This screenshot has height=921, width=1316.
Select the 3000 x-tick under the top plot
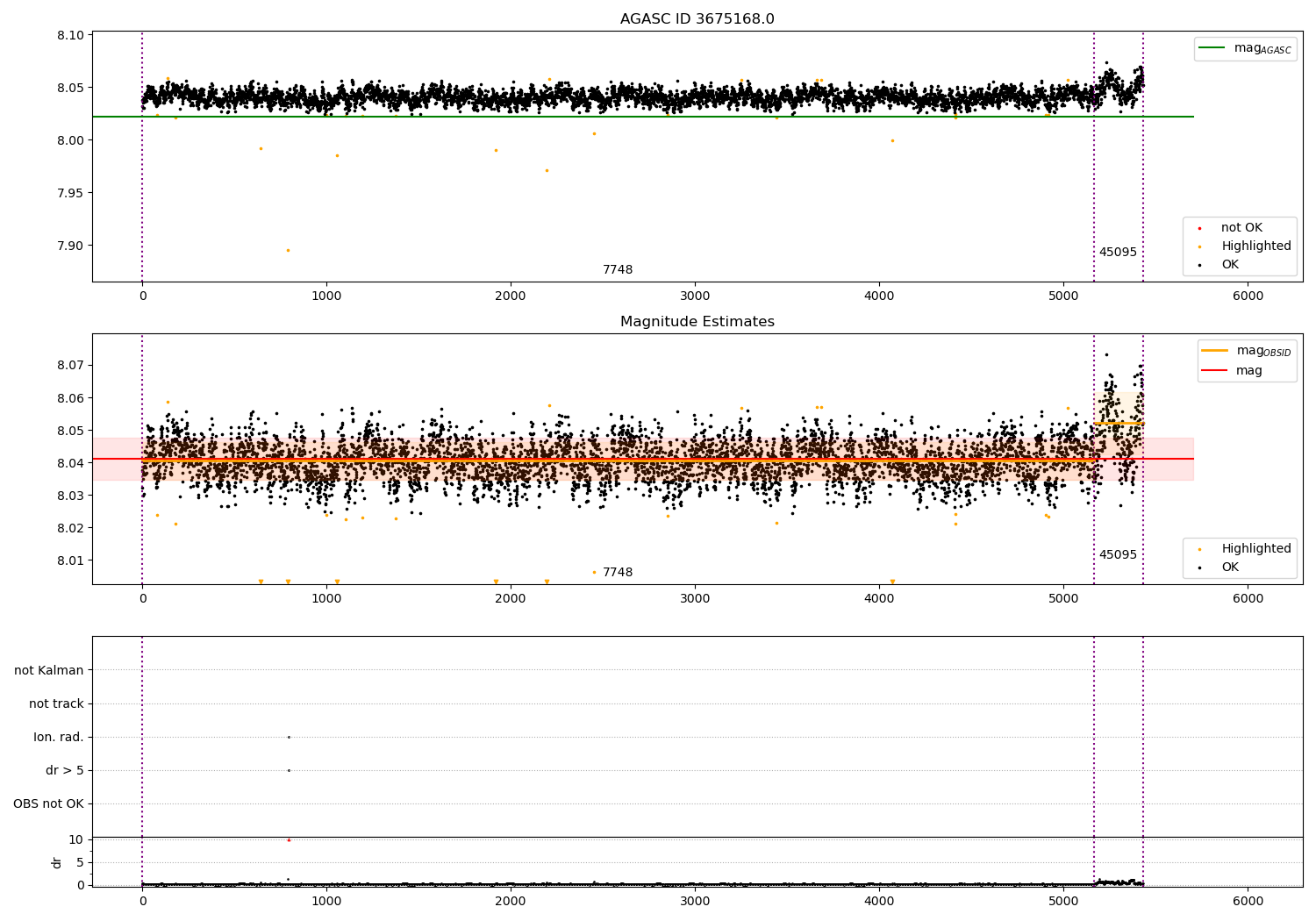click(x=695, y=296)
